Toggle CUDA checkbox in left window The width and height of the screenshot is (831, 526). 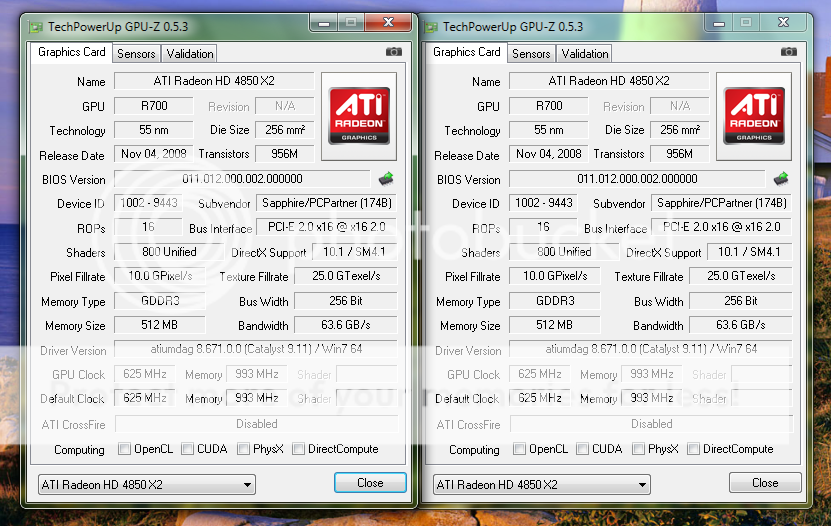tap(187, 449)
